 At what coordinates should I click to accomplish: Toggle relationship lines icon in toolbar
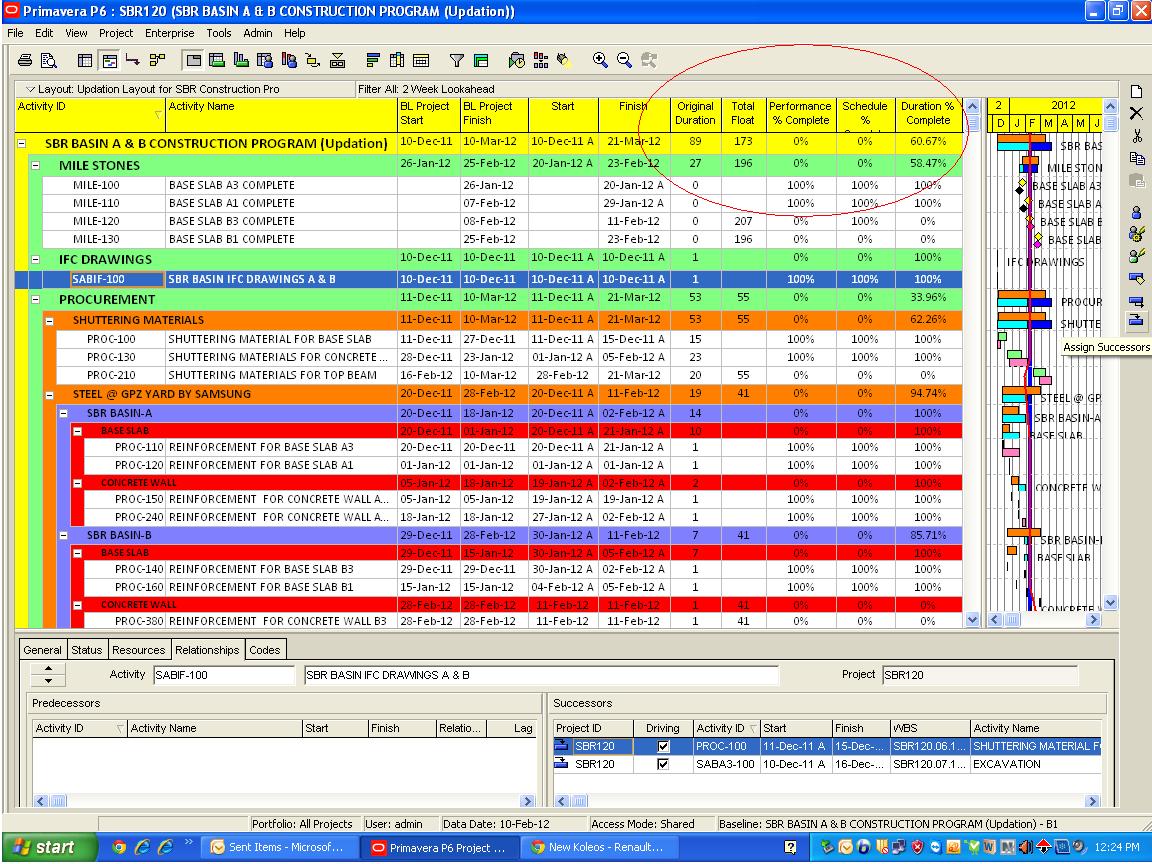133,60
